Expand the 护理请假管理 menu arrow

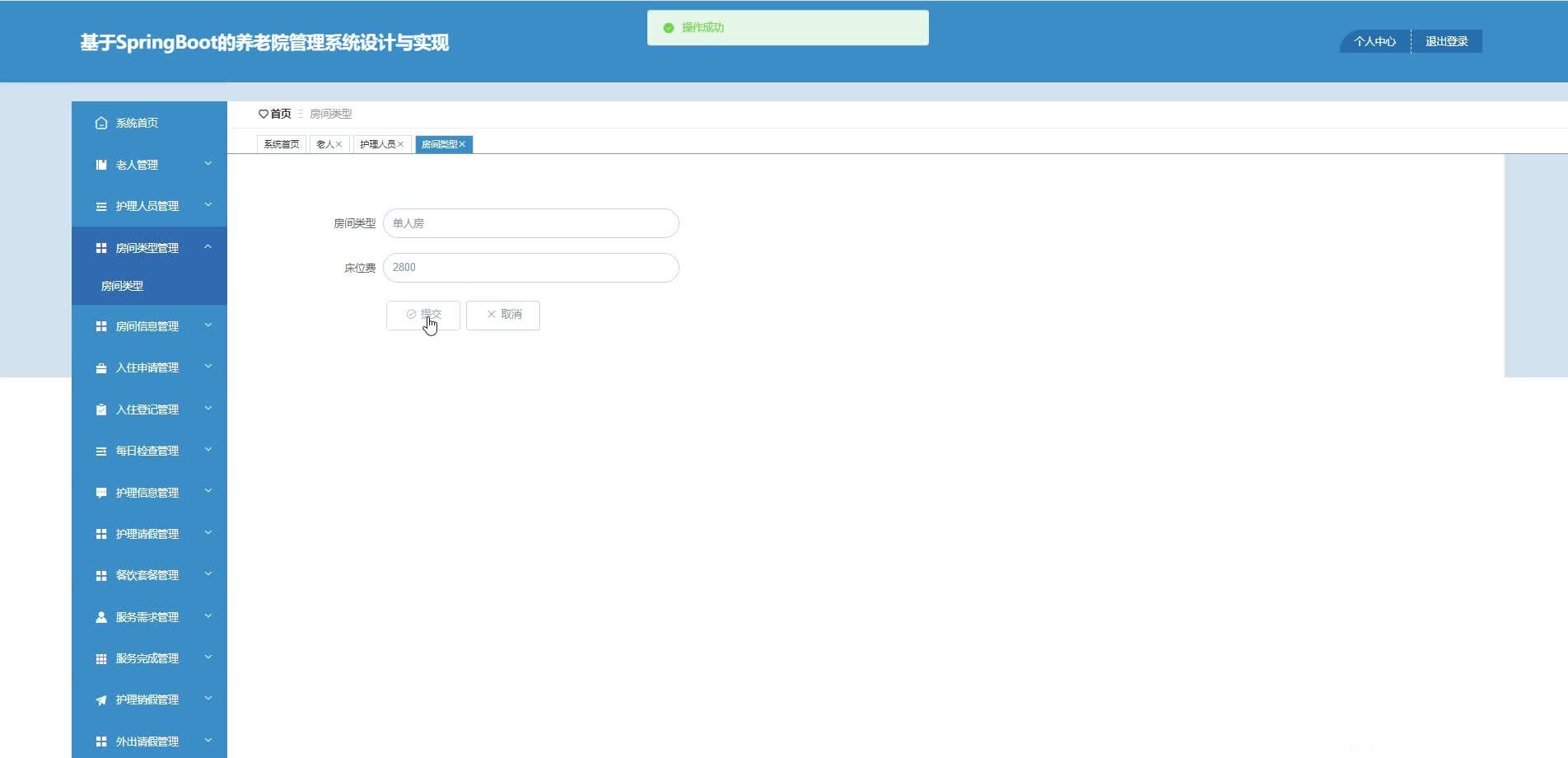point(208,533)
